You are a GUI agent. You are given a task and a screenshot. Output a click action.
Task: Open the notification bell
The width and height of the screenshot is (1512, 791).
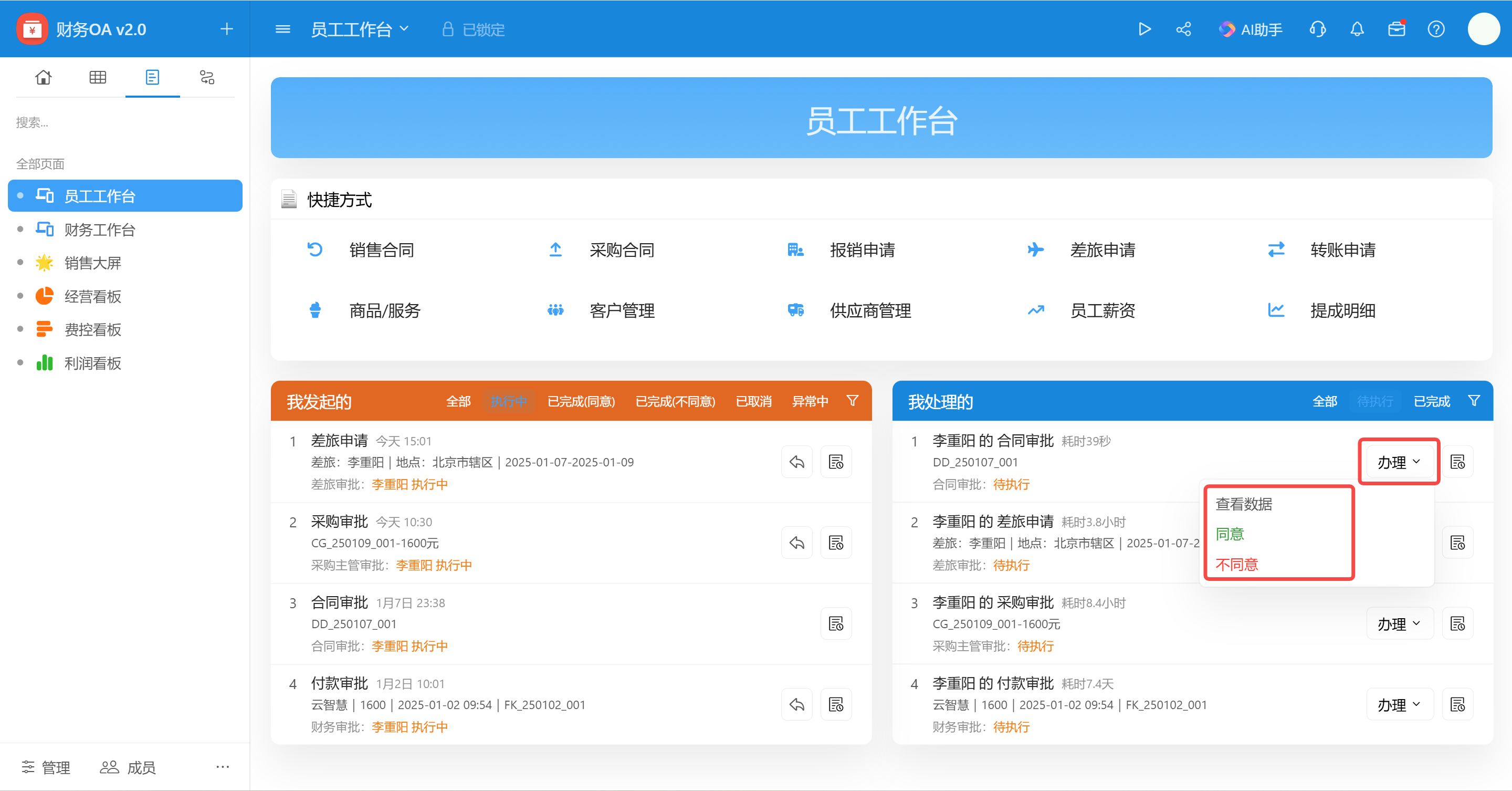coord(1357,29)
